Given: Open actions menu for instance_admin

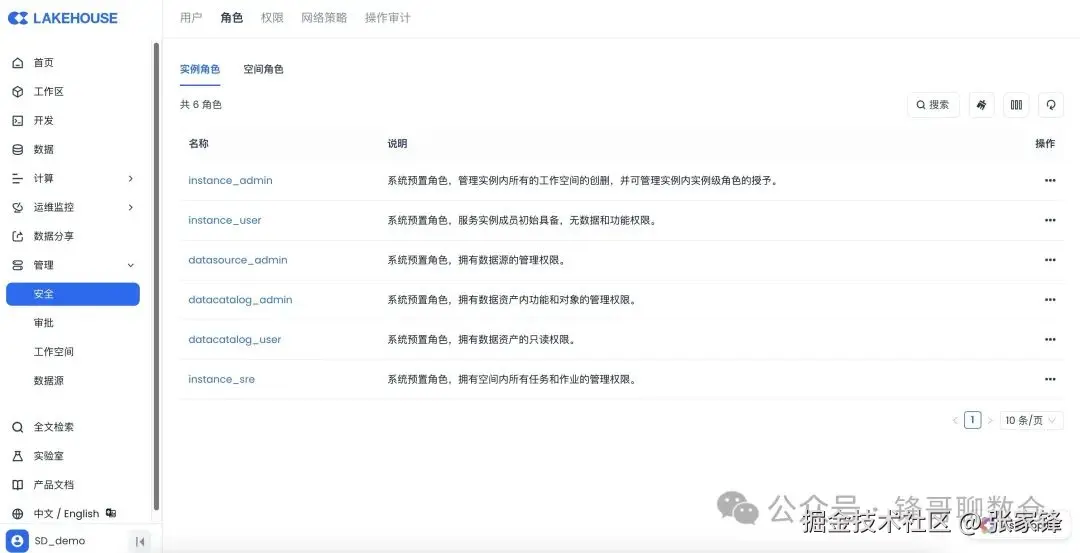Looking at the screenshot, I should [1050, 180].
